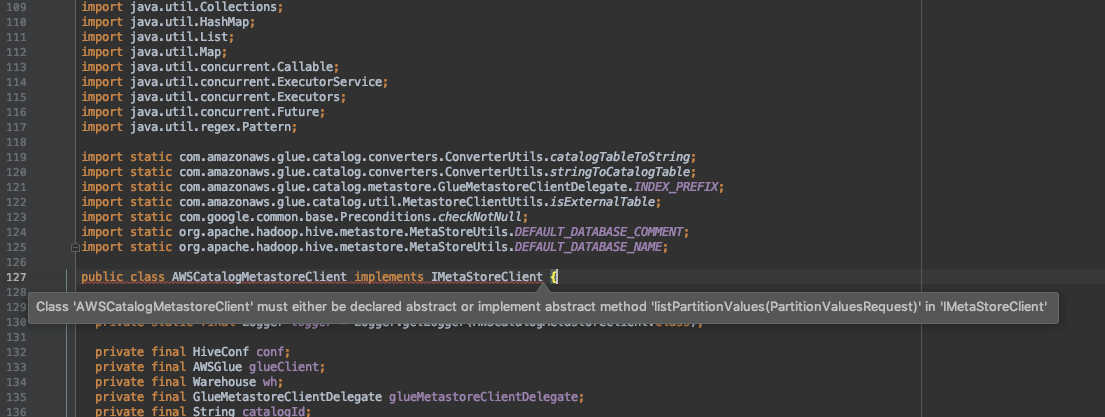Click gutter line number 131

click(x=16, y=337)
